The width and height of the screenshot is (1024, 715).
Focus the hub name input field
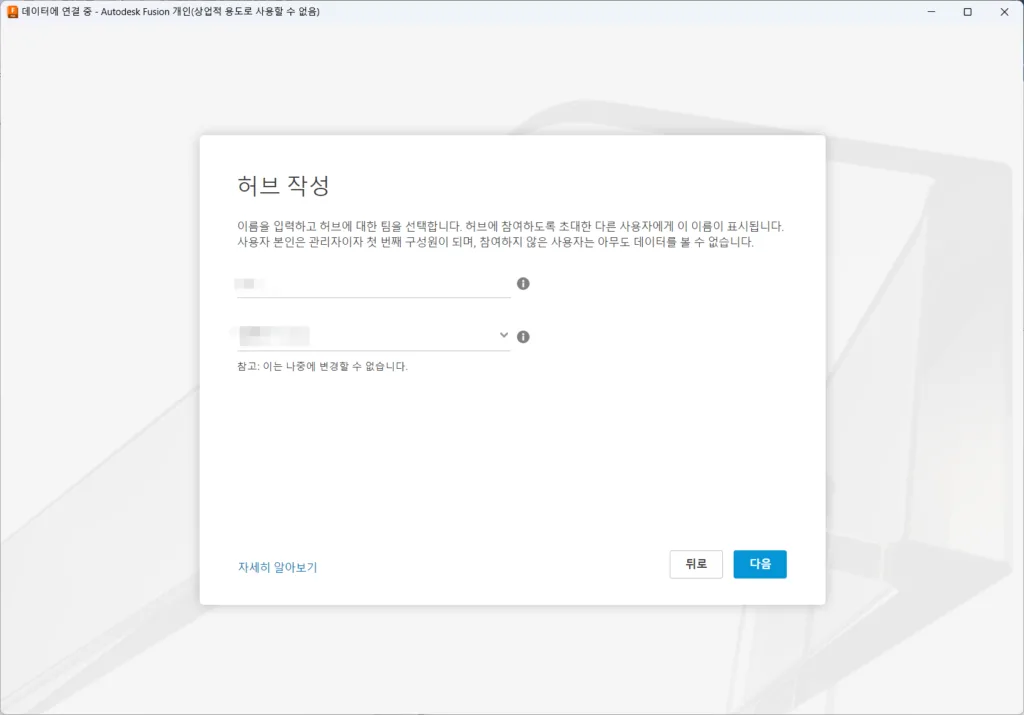[x=374, y=284]
